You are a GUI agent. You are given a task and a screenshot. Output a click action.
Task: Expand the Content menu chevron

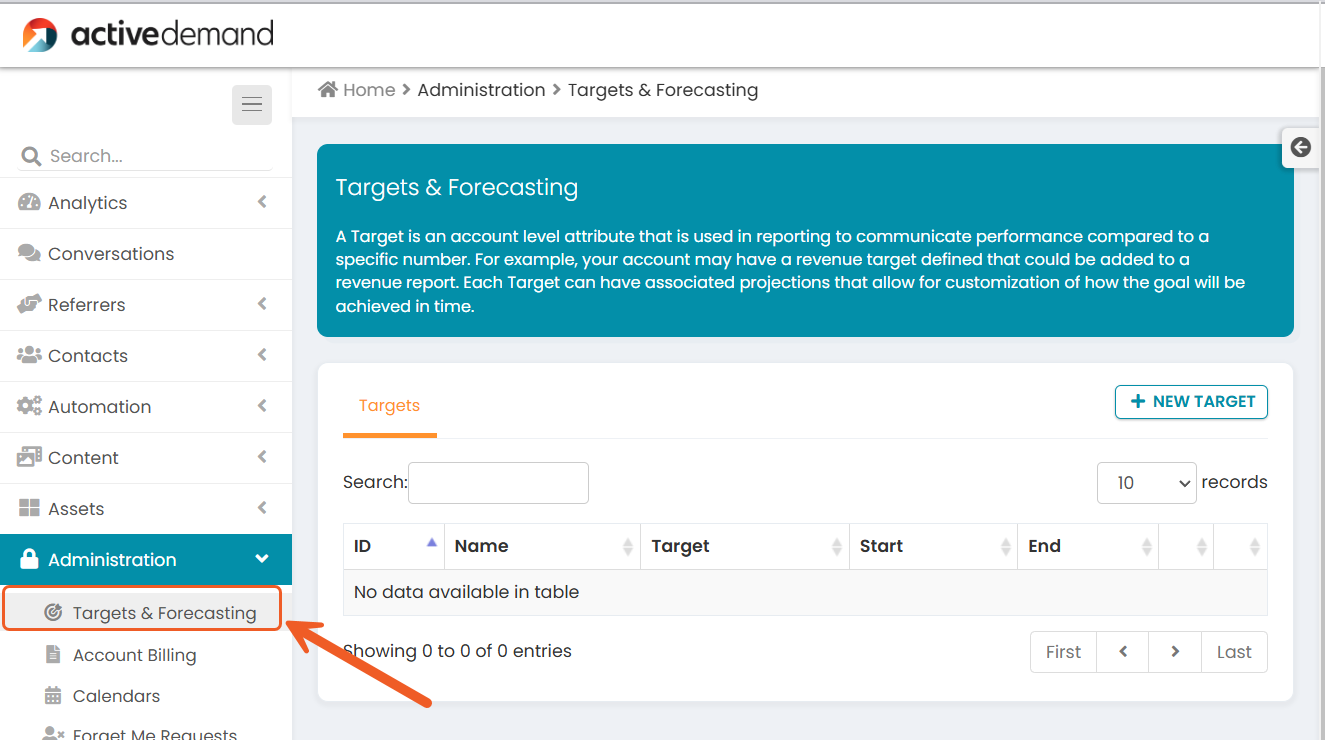[x=262, y=457]
